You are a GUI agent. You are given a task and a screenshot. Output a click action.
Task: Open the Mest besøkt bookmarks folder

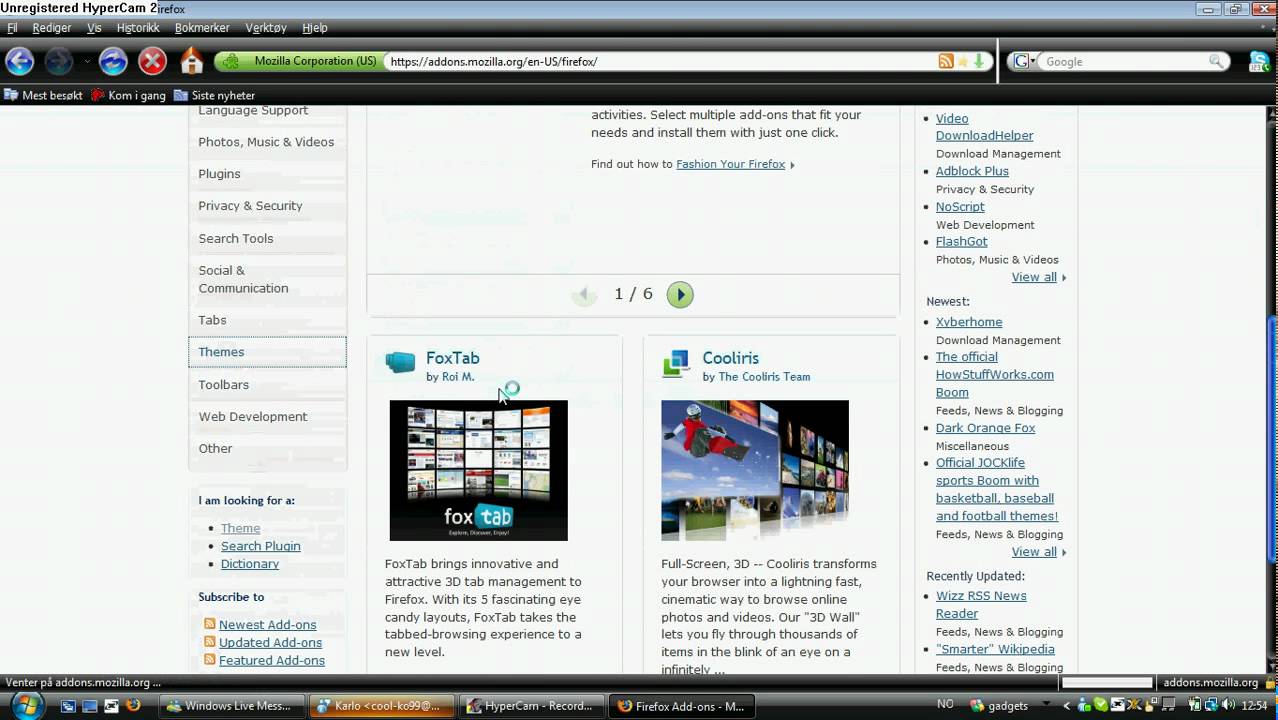click(x=44, y=95)
